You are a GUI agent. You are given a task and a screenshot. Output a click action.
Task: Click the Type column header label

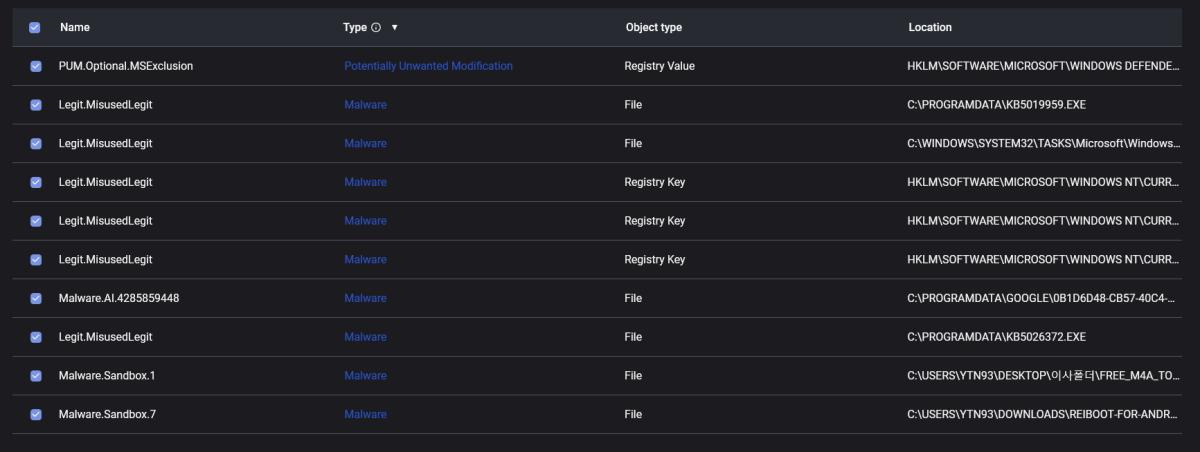coord(355,28)
